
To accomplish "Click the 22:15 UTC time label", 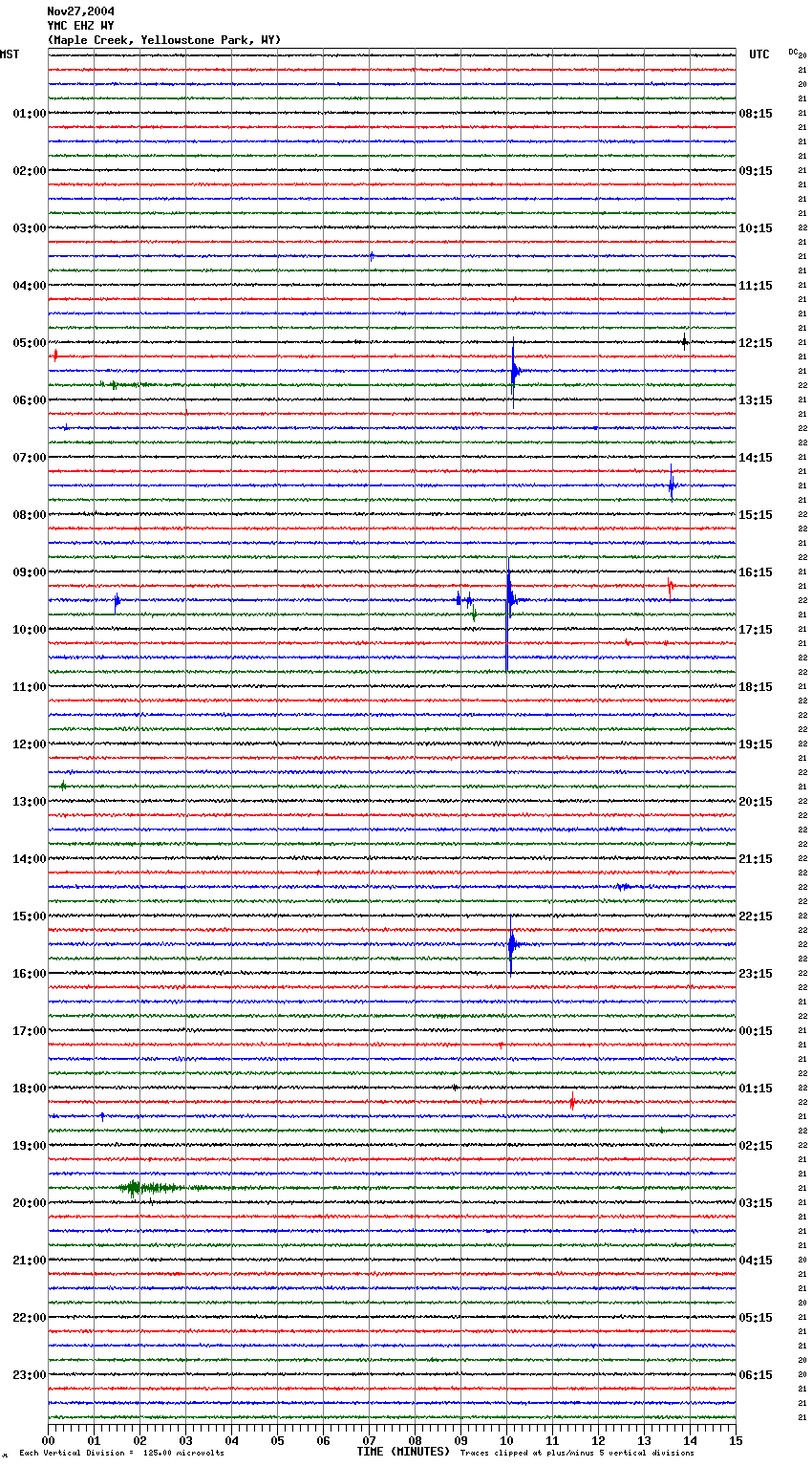I will click(x=756, y=916).
